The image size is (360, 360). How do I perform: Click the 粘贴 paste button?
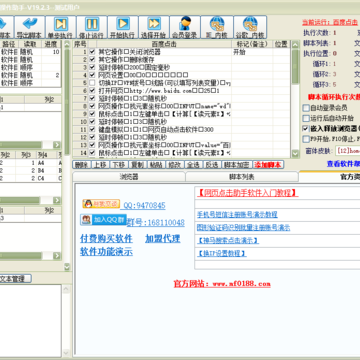click(156, 165)
